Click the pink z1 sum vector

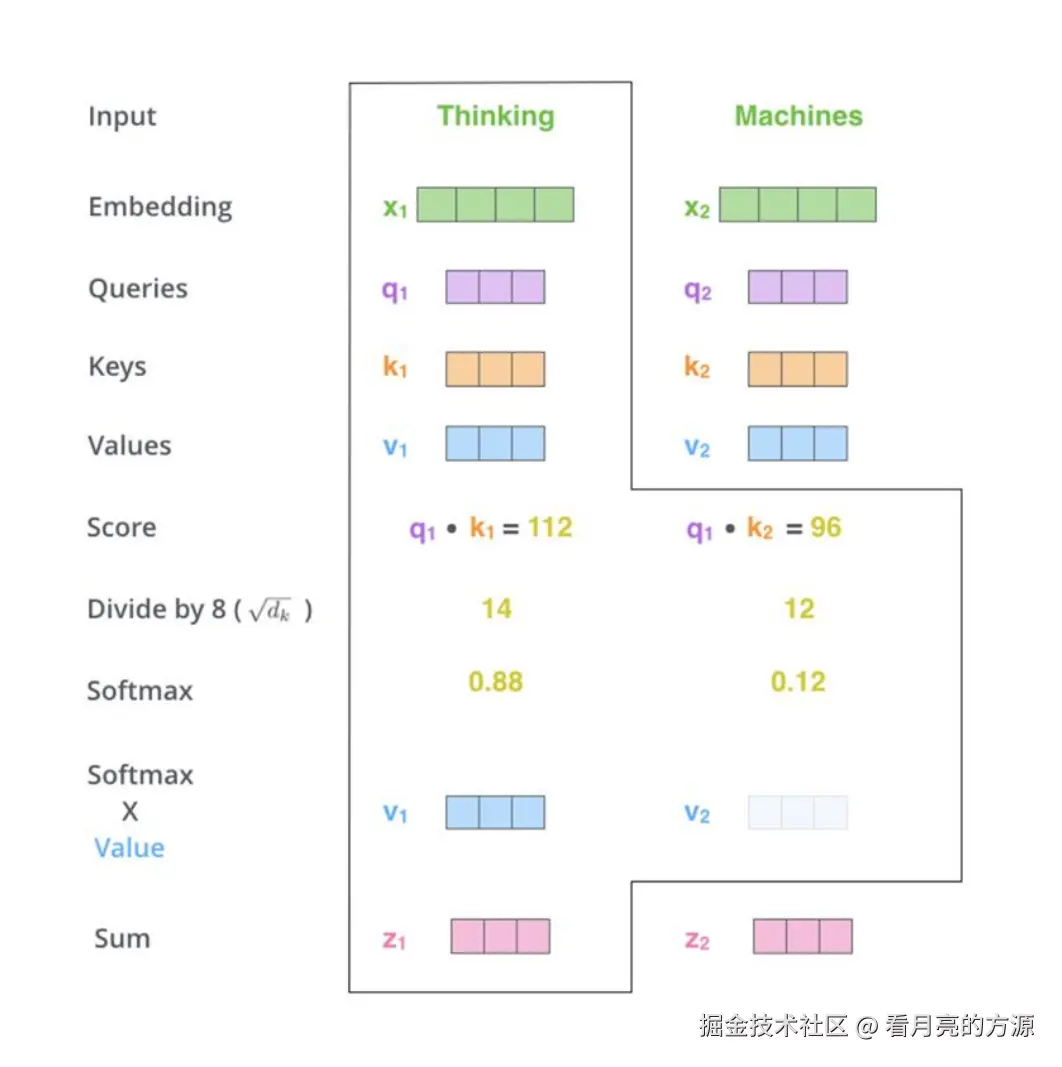(500, 936)
